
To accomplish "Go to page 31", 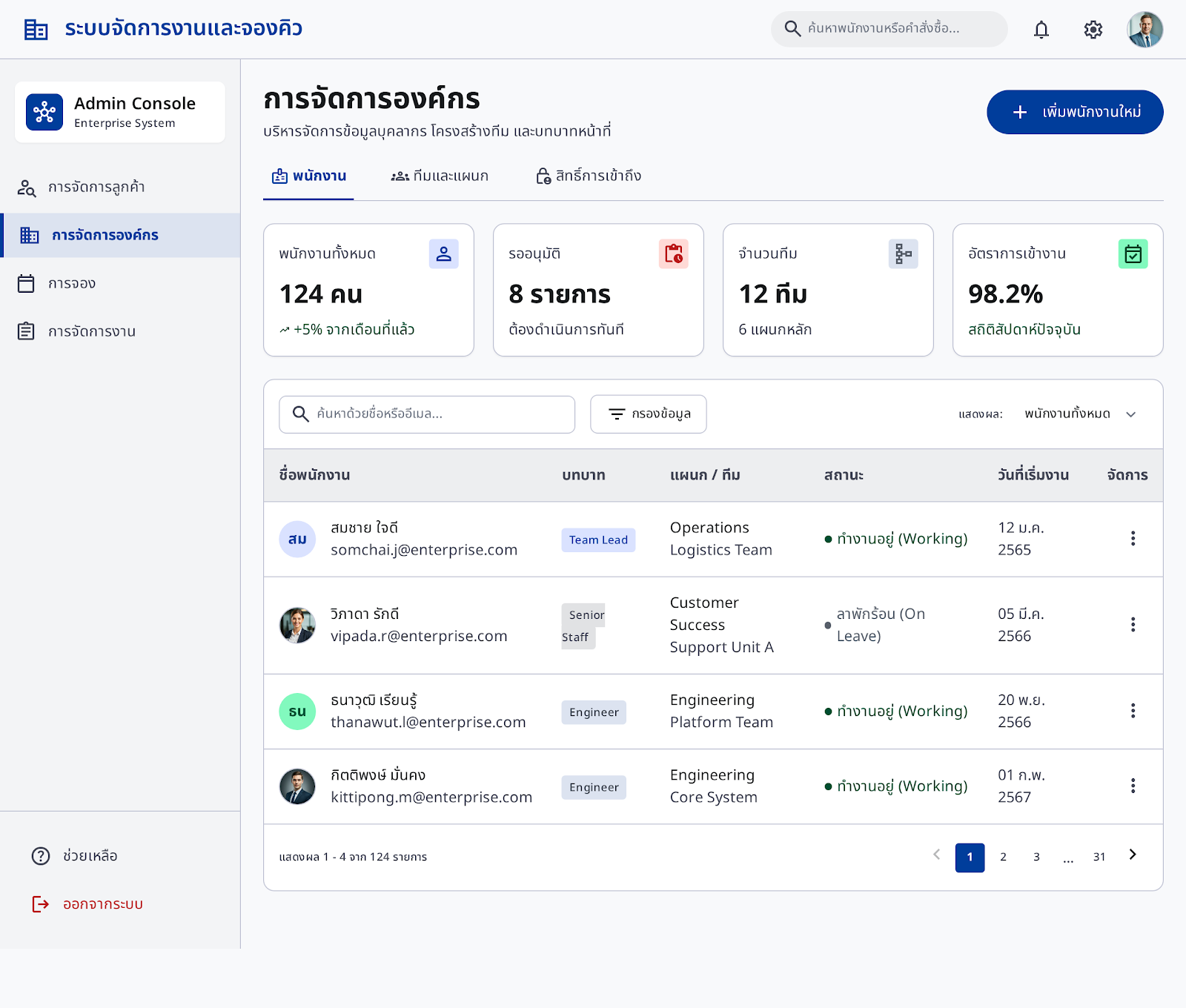I will 1099,858.
